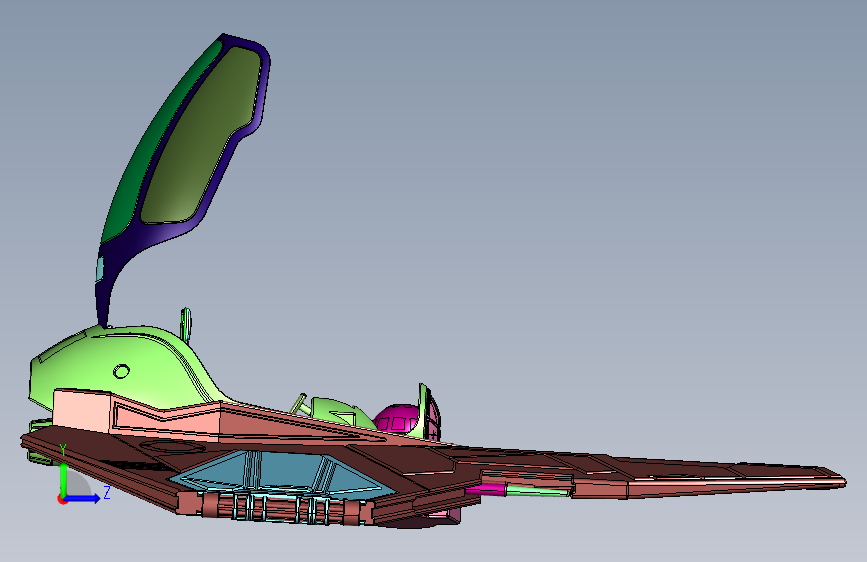Click the circular port on the green fuselage
867x562 pixels.
point(121,371)
